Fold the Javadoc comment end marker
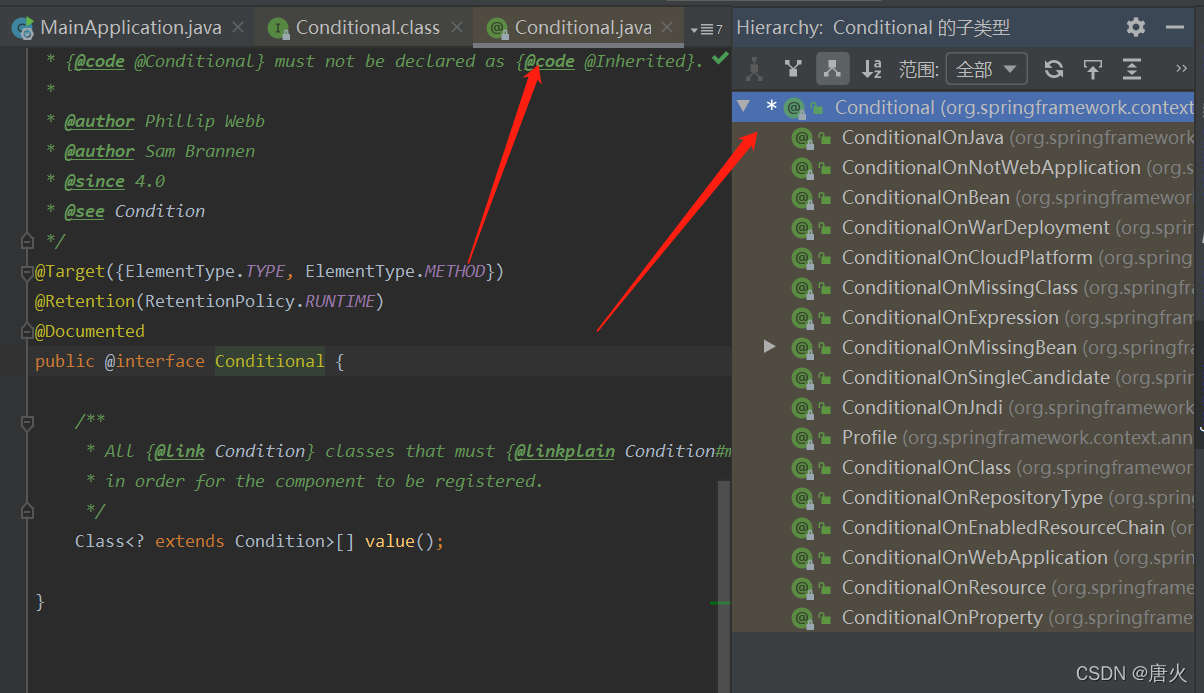 point(28,241)
